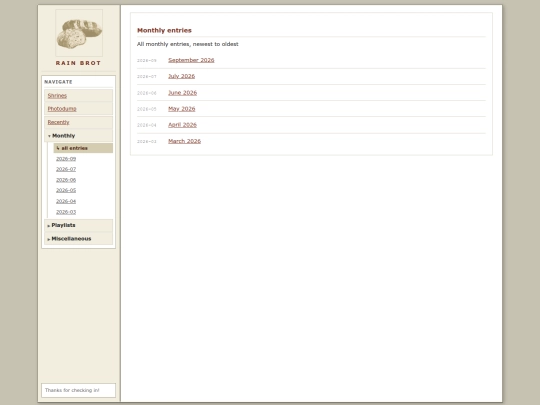540x405 pixels.
Task: Open 2026-03 in the sidebar
Action: tap(66, 212)
